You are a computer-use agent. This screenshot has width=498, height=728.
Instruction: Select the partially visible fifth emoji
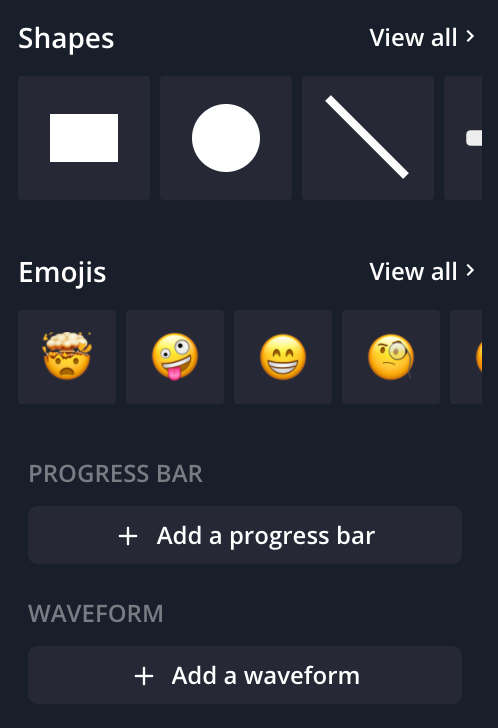pyautogui.click(x=466, y=357)
